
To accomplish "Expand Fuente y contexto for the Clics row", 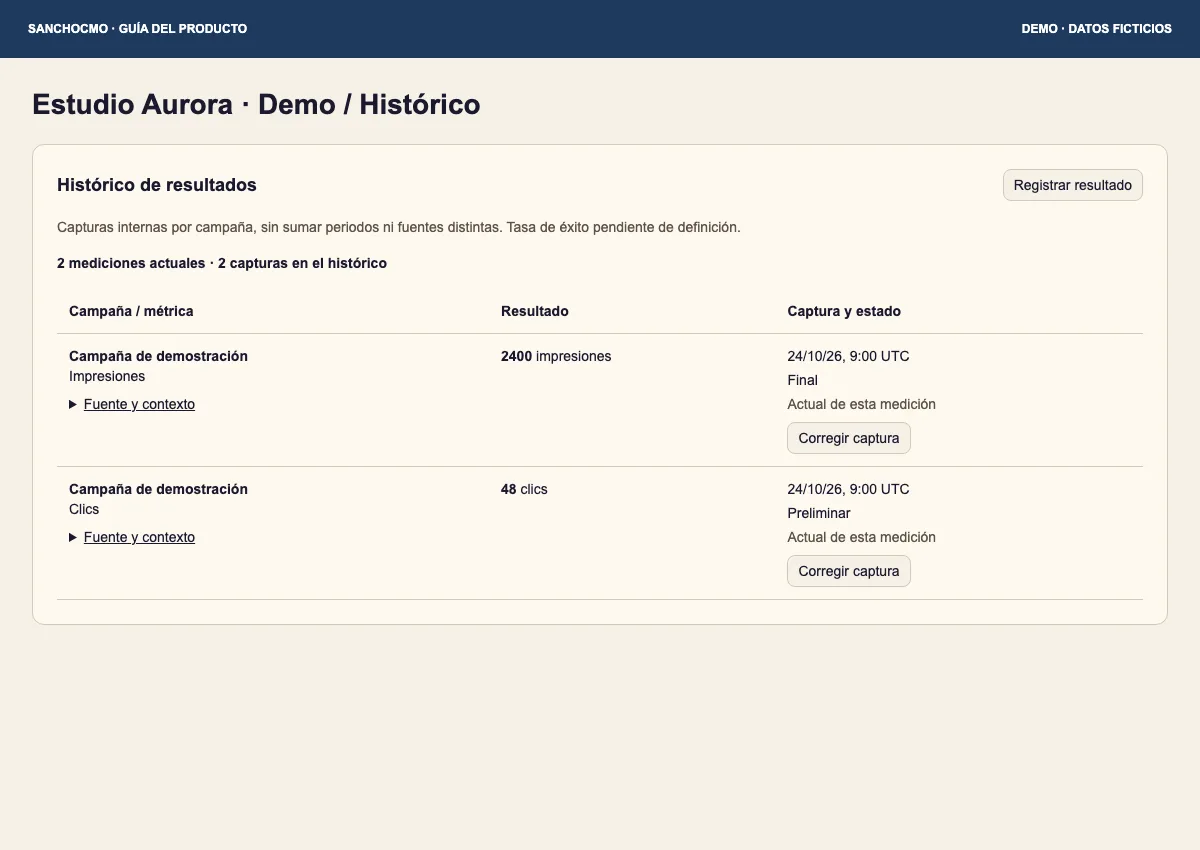I will [x=132, y=537].
